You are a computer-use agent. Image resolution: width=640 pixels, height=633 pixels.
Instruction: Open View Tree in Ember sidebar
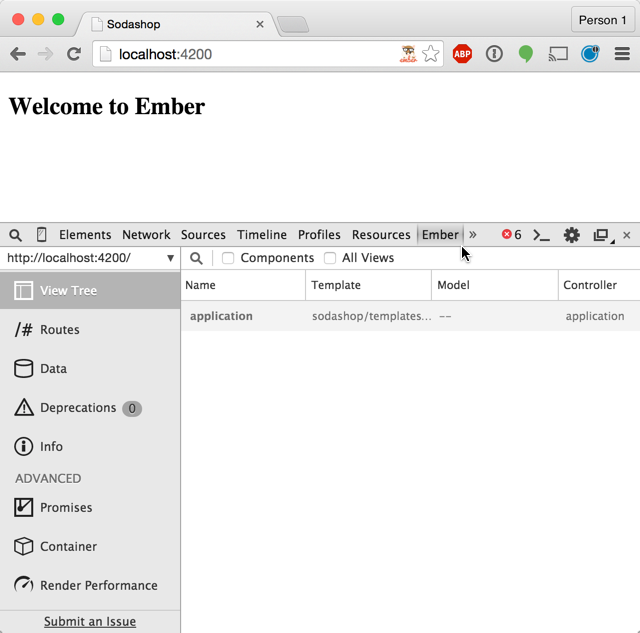tap(90, 291)
